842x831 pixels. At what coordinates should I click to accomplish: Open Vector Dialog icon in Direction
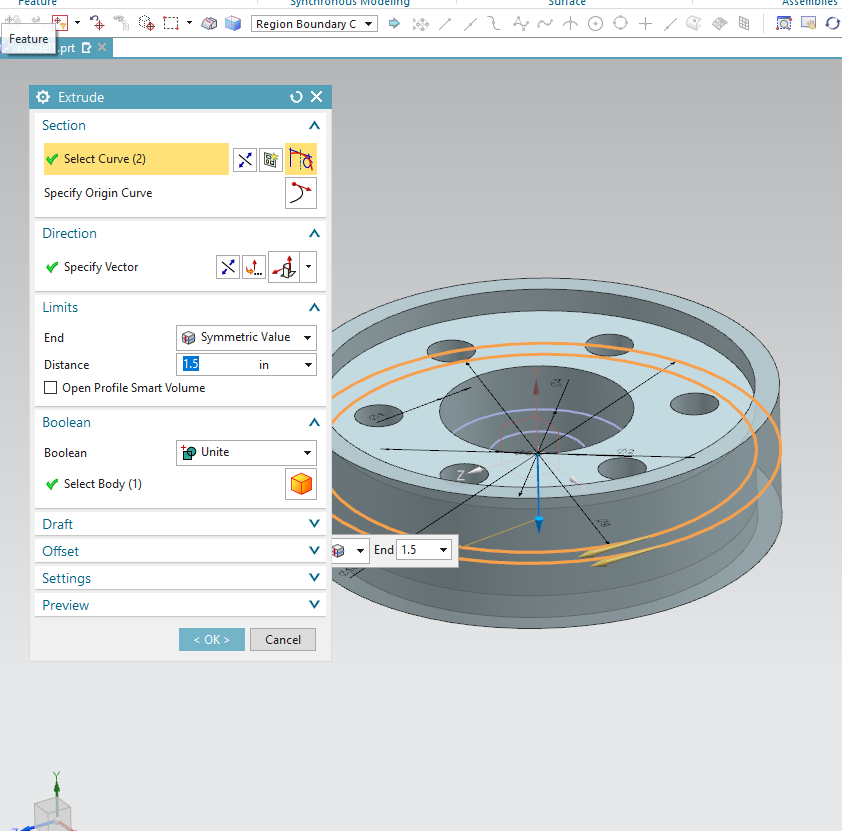click(x=254, y=267)
